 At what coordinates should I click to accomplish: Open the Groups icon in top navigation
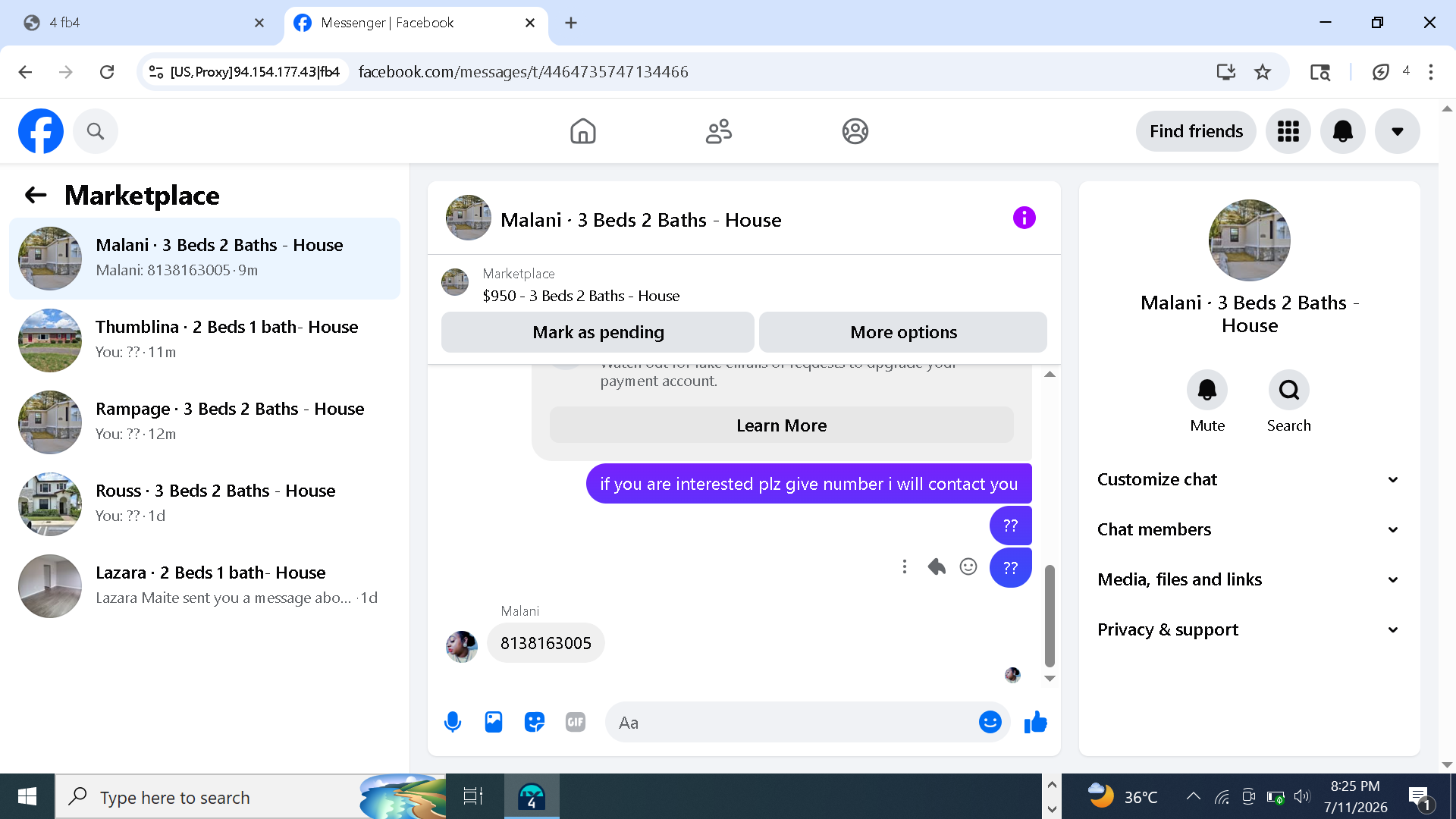(855, 131)
